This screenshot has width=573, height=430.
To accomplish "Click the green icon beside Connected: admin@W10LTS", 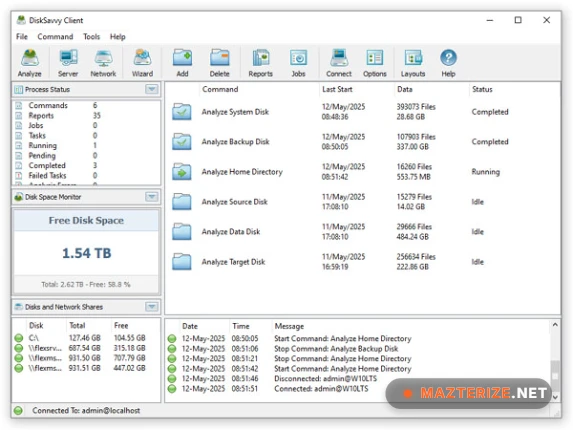I will (172, 389).
